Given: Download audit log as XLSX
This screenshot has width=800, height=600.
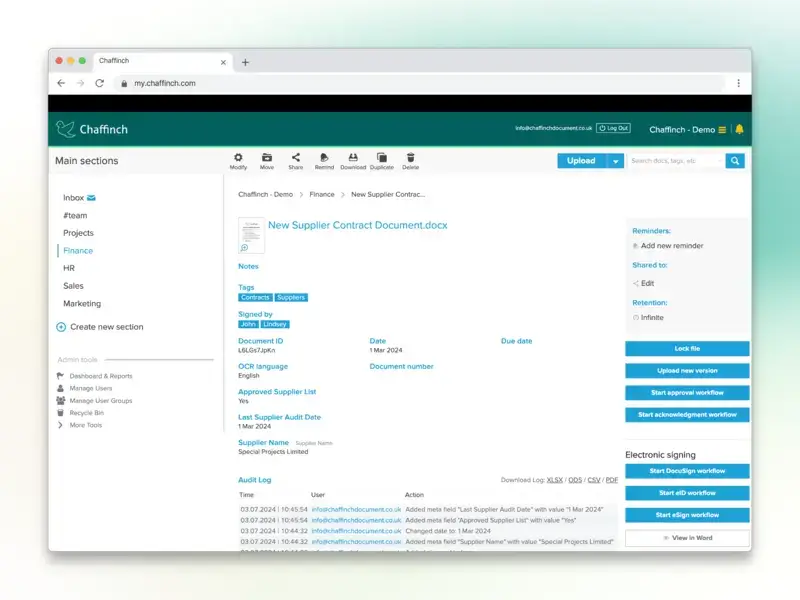Looking at the screenshot, I should (x=555, y=480).
